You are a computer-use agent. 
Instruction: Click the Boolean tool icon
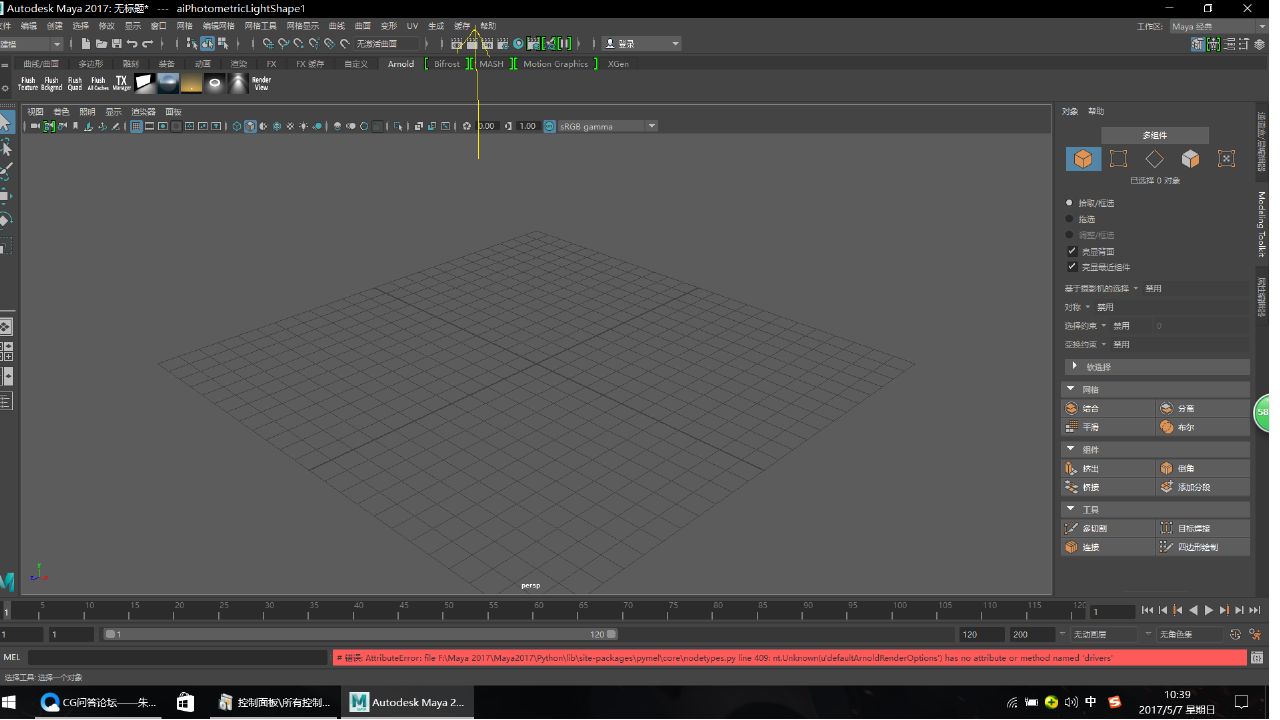click(x=1203, y=427)
